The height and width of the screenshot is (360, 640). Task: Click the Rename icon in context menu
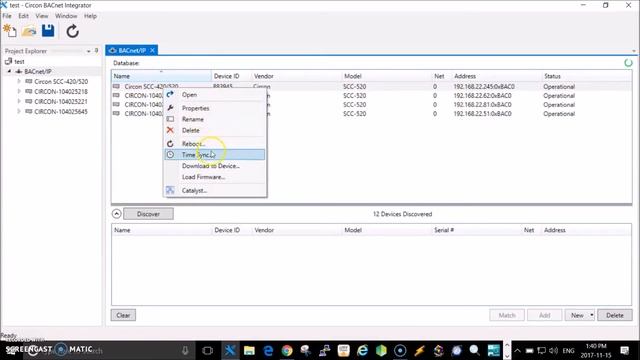170,119
